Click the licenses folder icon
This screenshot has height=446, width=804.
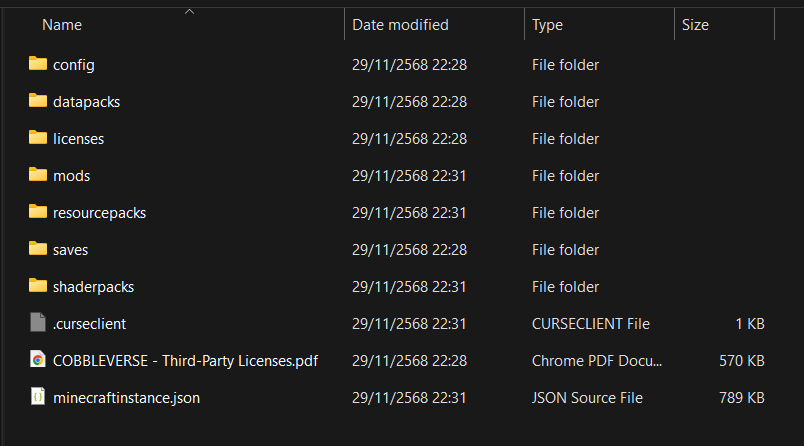point(38,138)
